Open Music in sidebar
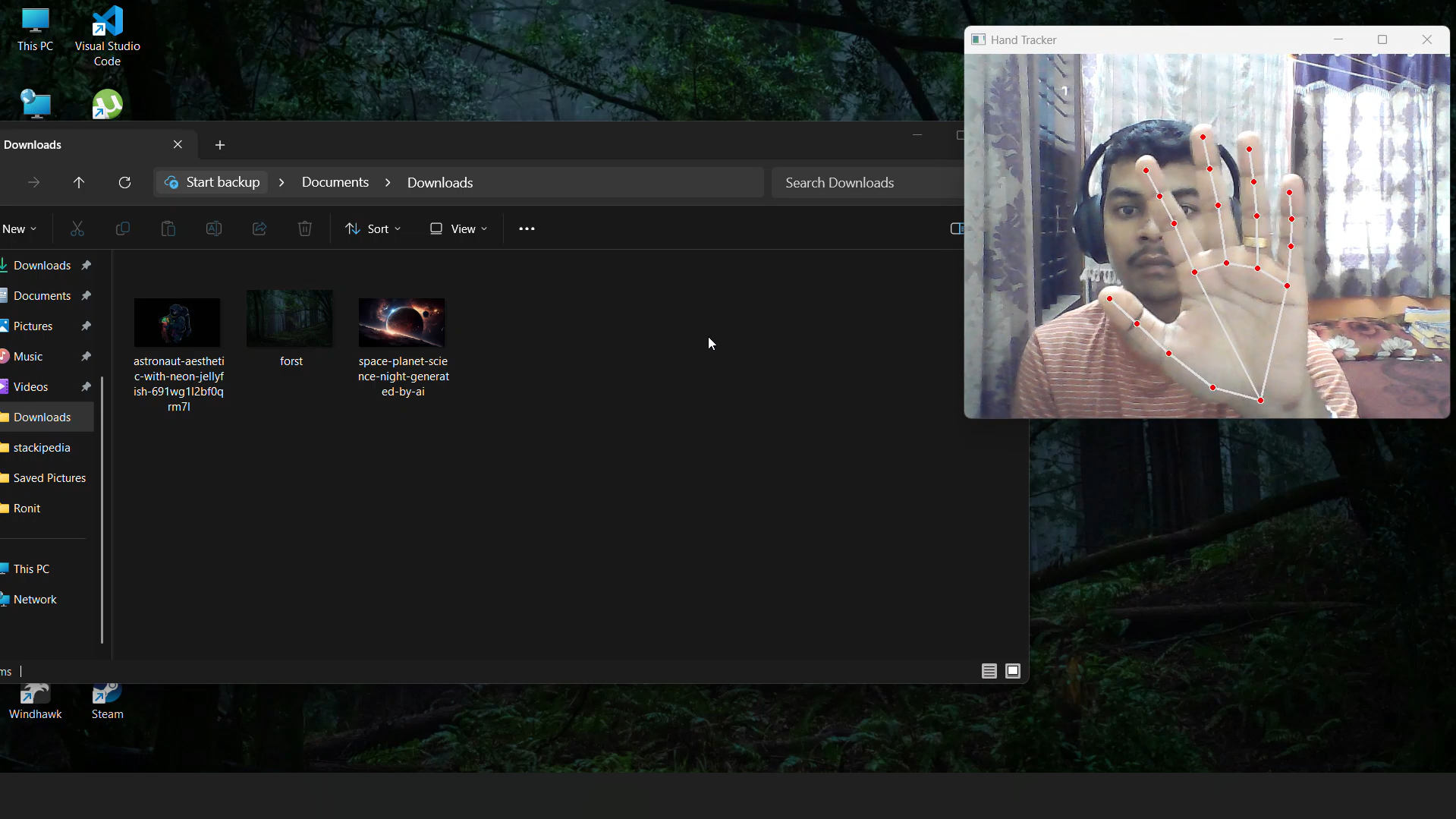The height and width of the screenshot is (819, 1456). [28, 357]
